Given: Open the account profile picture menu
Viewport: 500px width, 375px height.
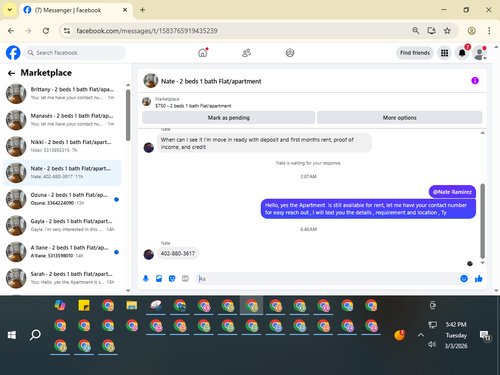Looking at the screenshot, I should (x=479, y=53).
